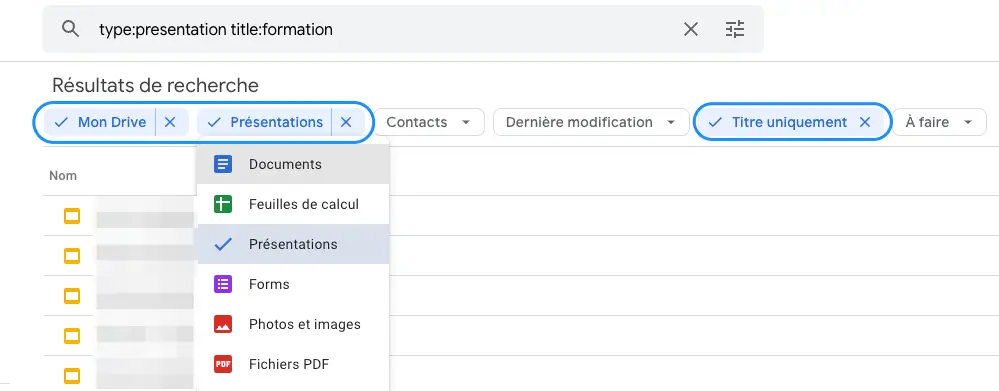Select Fichiers PDF menu item
The image size is (999, 391).
[x=293, y=365]
